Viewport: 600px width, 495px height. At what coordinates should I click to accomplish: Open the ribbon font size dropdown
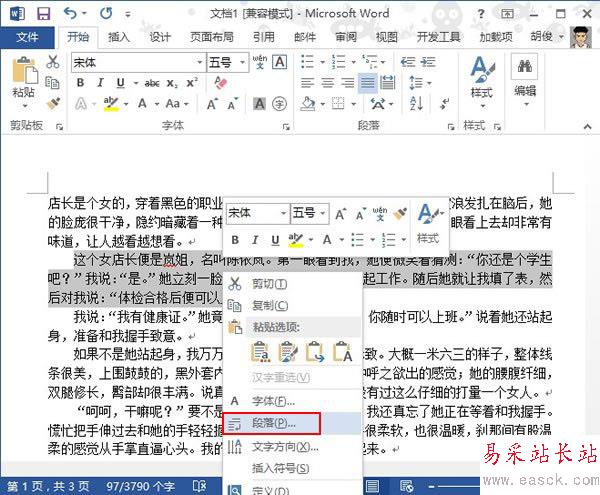point(242,62)
